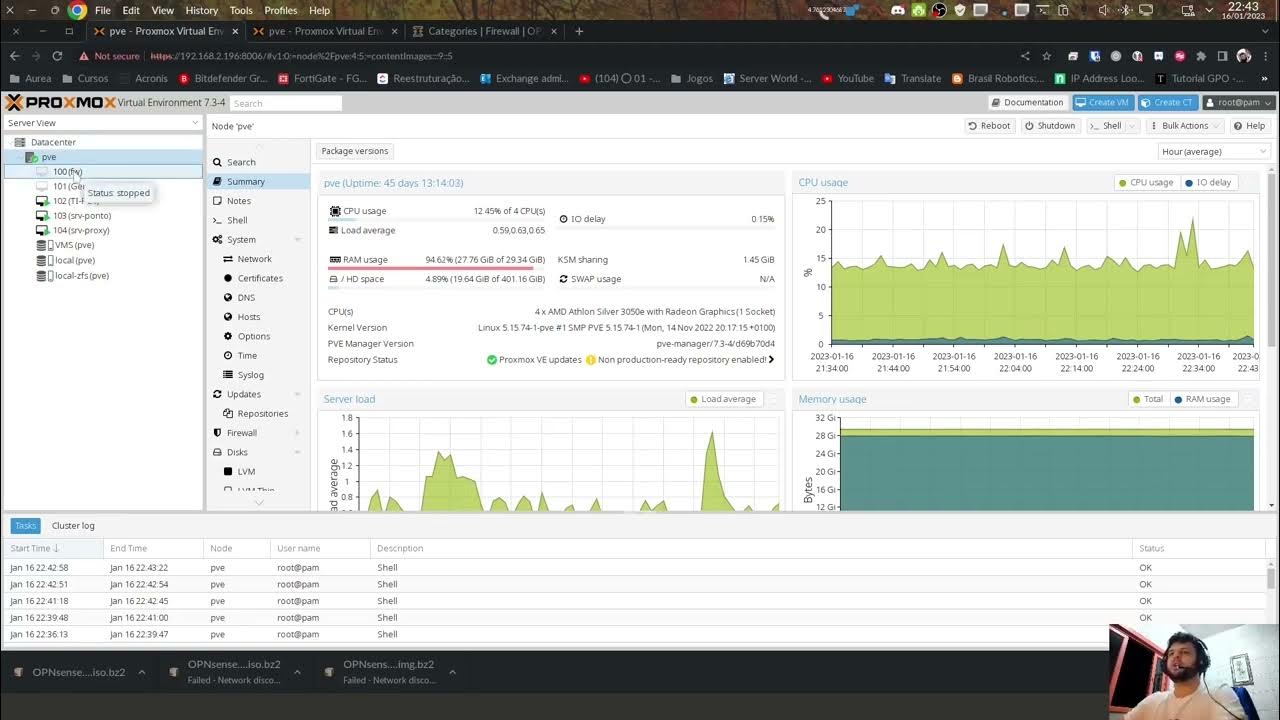
Task: Collapse the Disks section in the node menu
Action: pos(297,452)
